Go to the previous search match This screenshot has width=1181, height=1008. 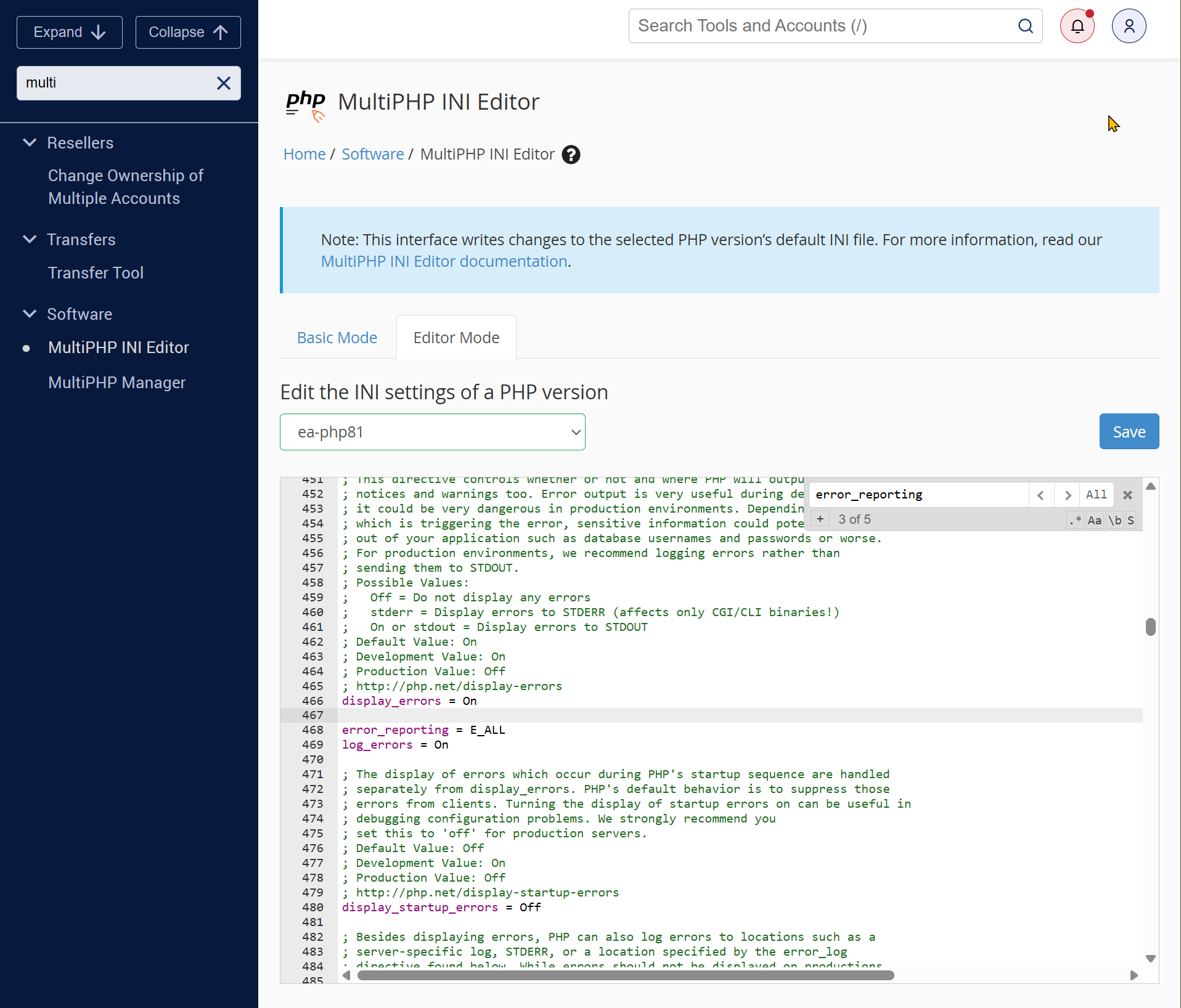(x=1040, y=495)
